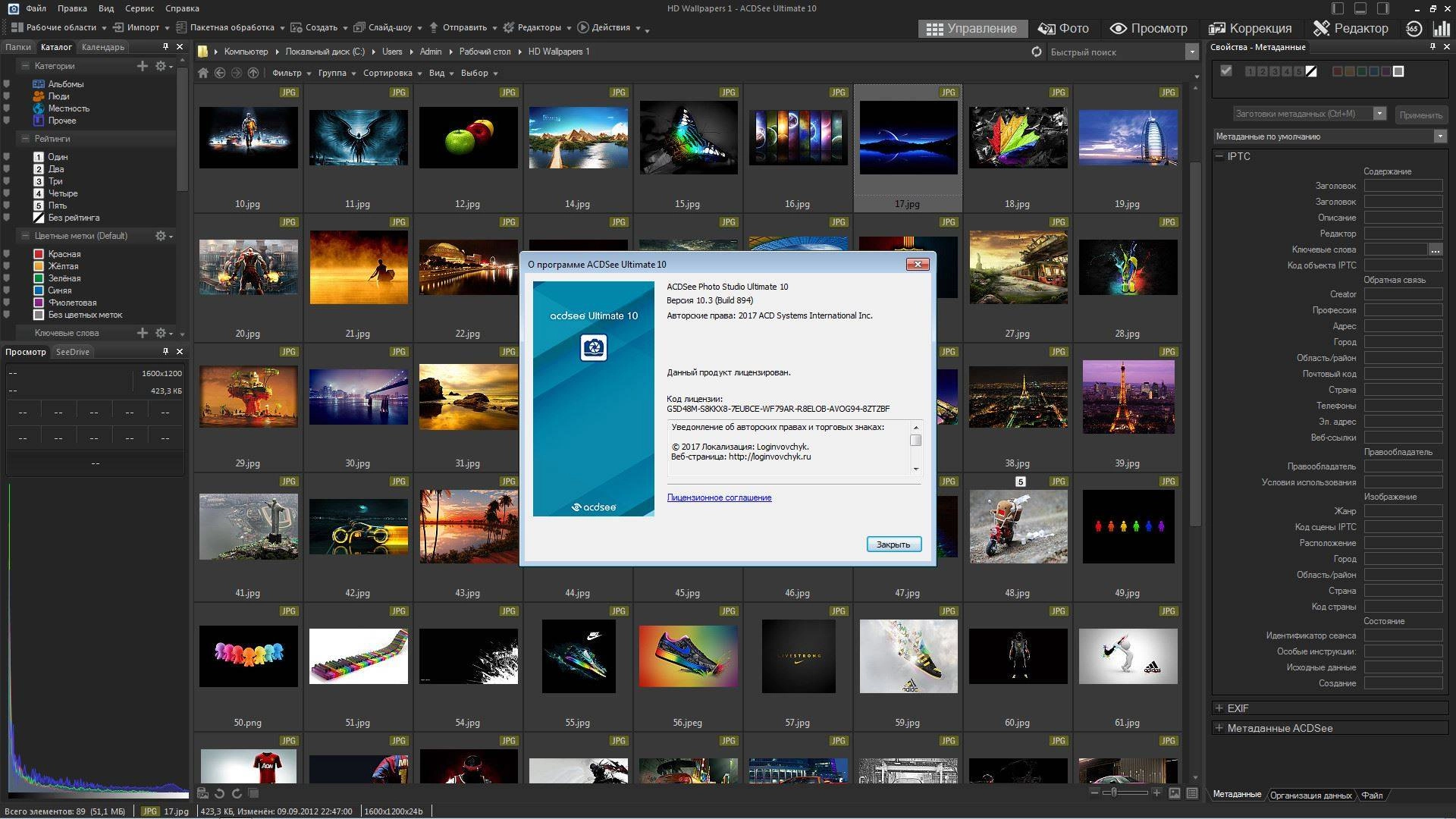Go up one folder level icon

click(x=253, y=73)
